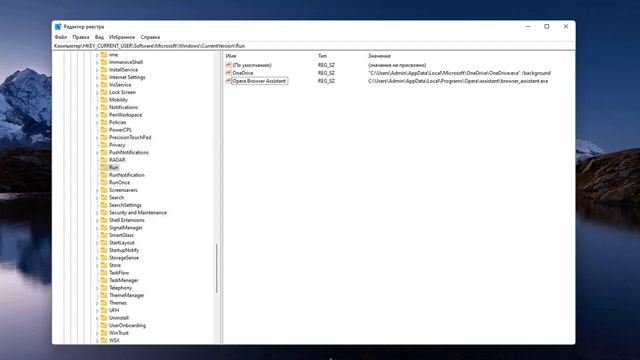The image size is (640, 360).
Task: Select the Mobility folder icon
Action: point(104,100)
